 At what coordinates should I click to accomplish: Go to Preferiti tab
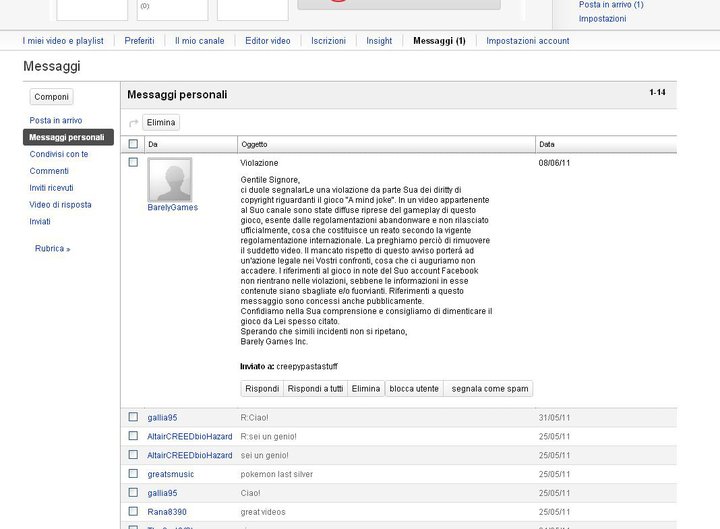click(140, 41)
